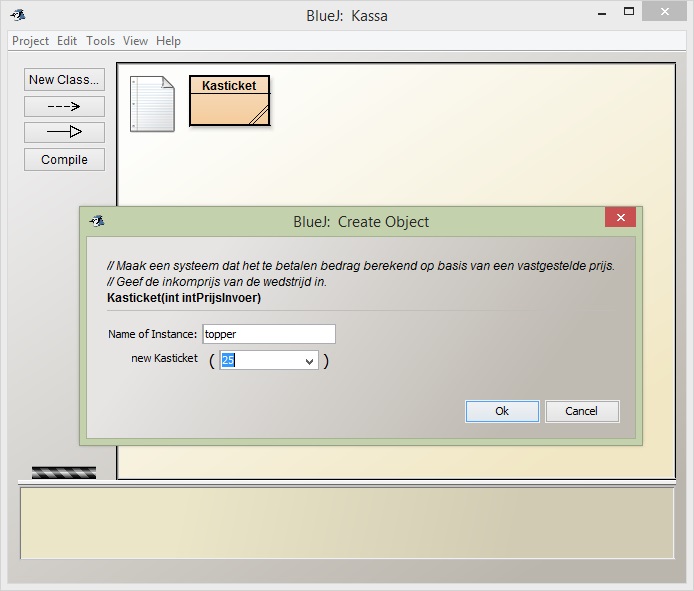Click the comment 'Geef de inkomprijs' line
The image size is (694, 591).
217,282
